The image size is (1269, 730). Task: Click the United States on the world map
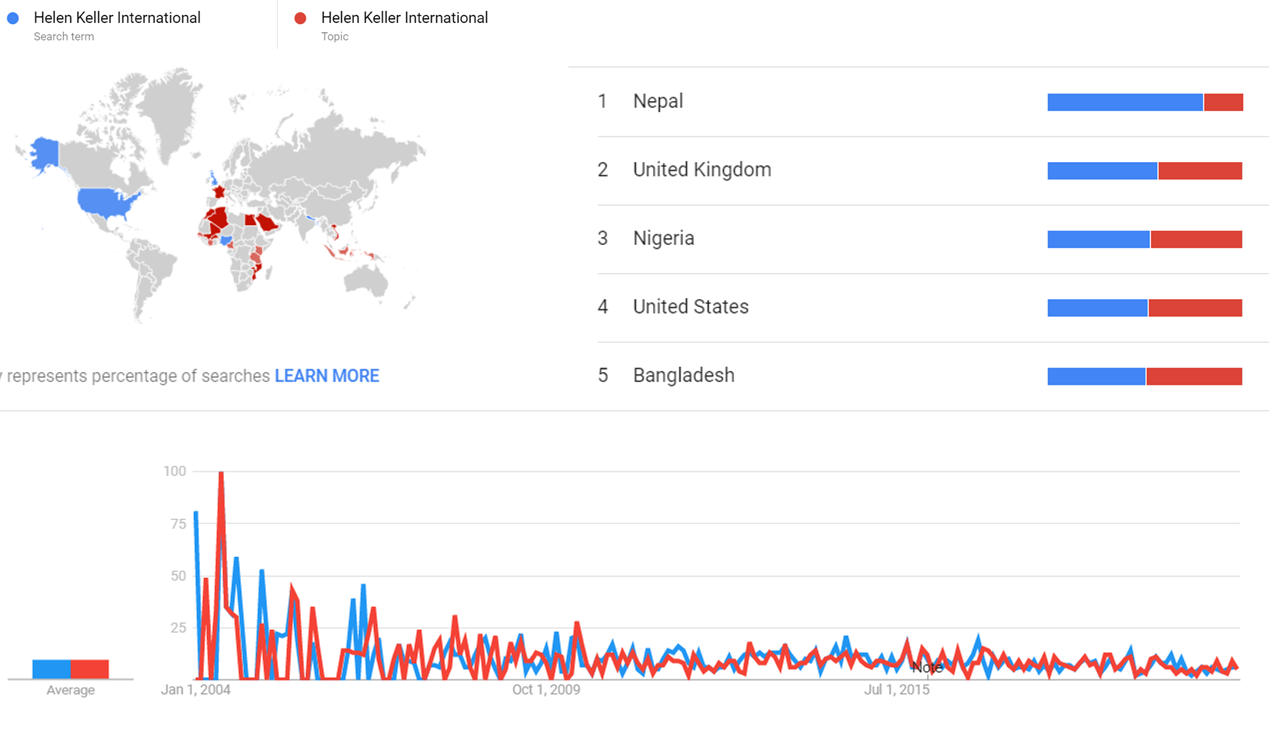coord(105,203)
